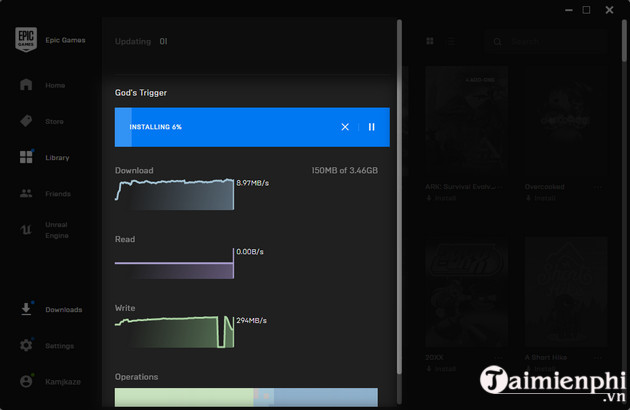Viewport: 630px width, 410px height.
Task: Open A Short Hike options menu
Action: tap(598, 357)
